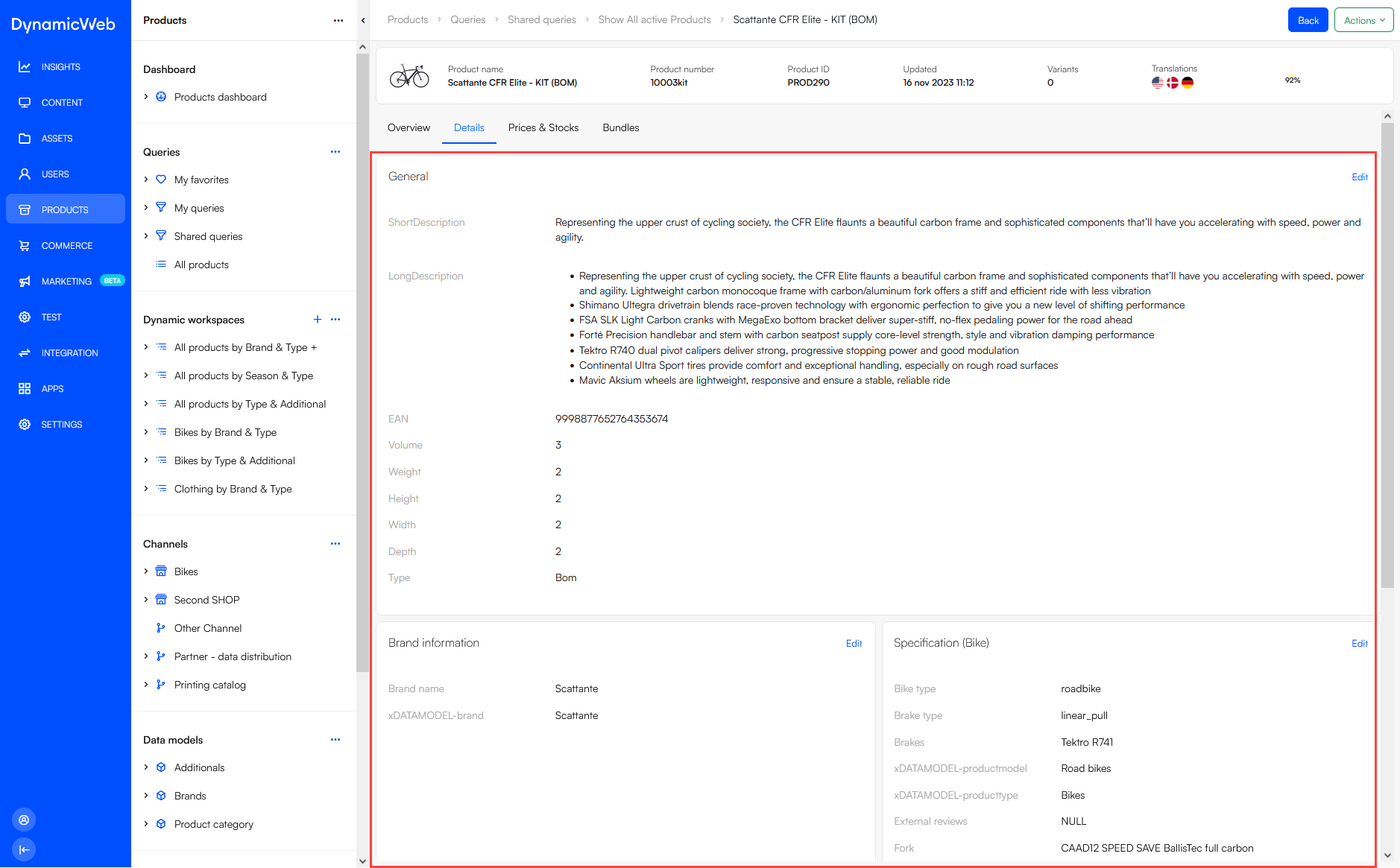Switch to the Details tab
Screen dimensions: 1400x868
click(x=469, y=128)
